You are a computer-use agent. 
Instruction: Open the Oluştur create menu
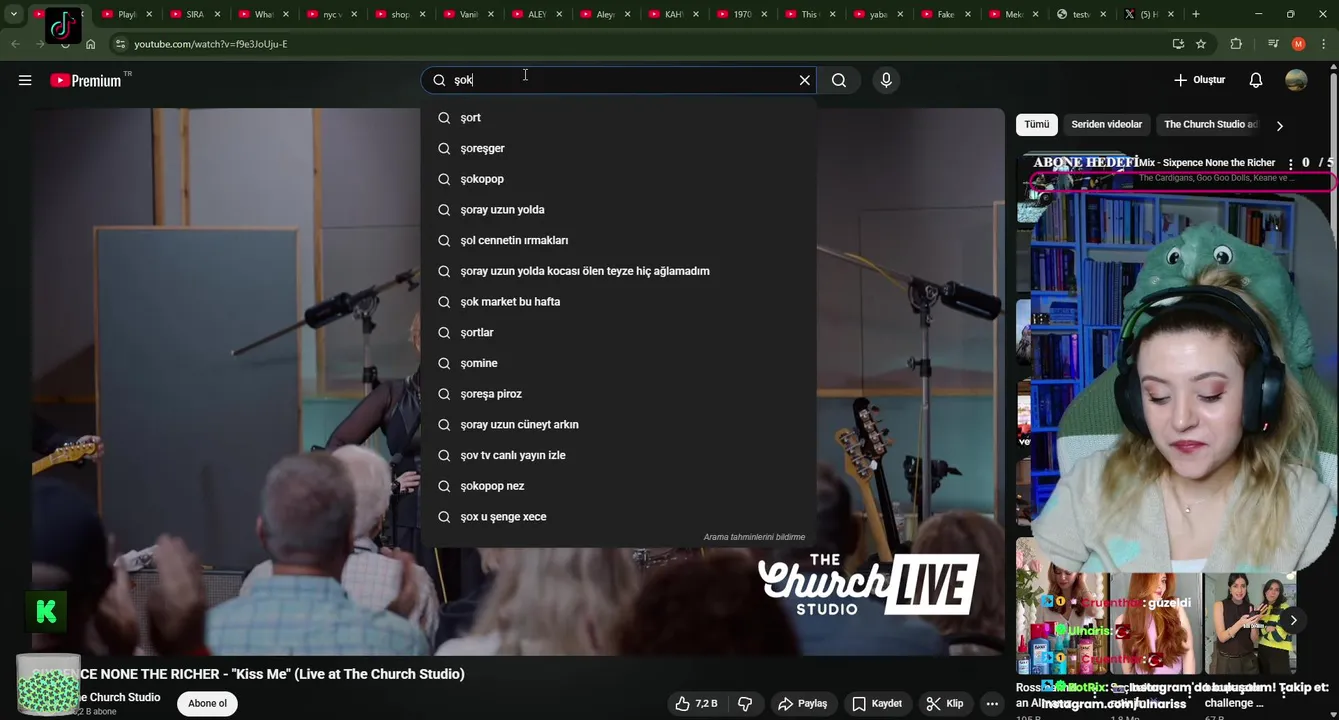coord(1199,80)
